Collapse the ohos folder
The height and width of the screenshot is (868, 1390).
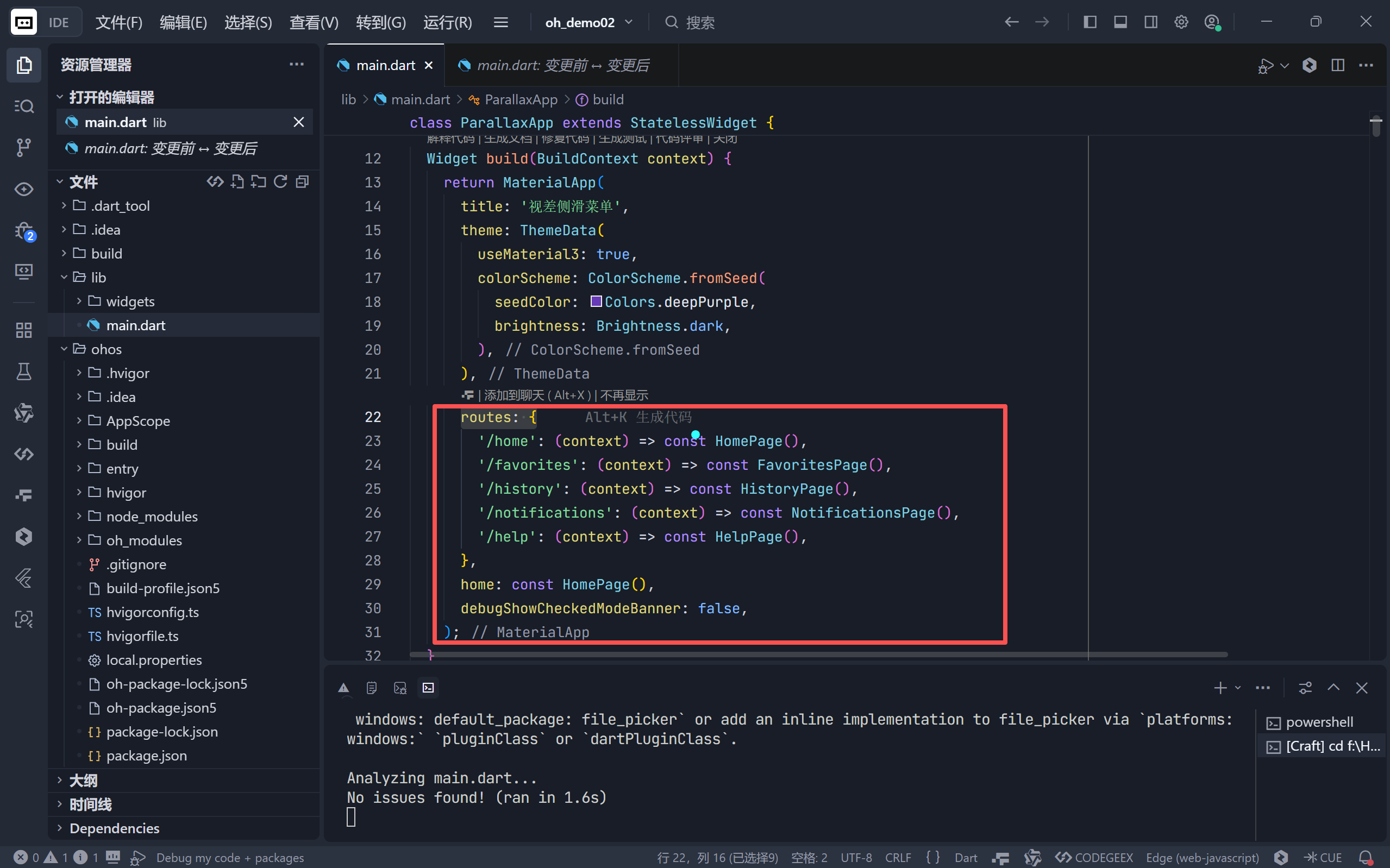[x=105, y=349]
